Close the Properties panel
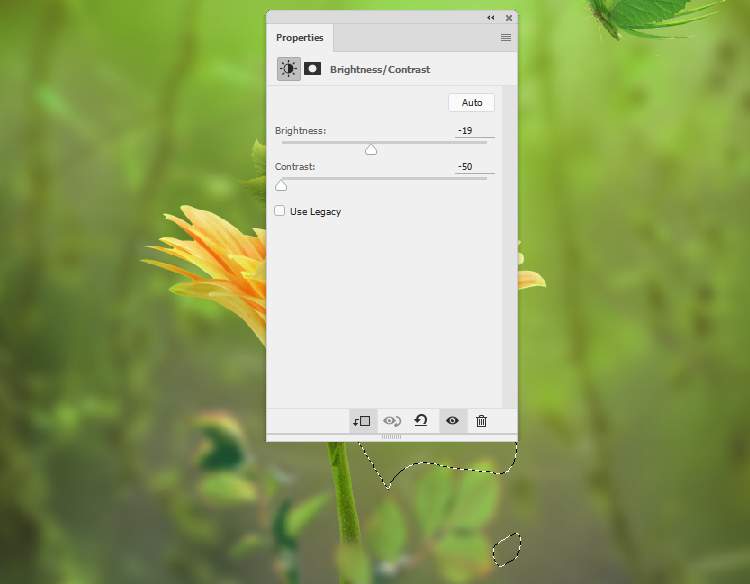 coord(509,18)
